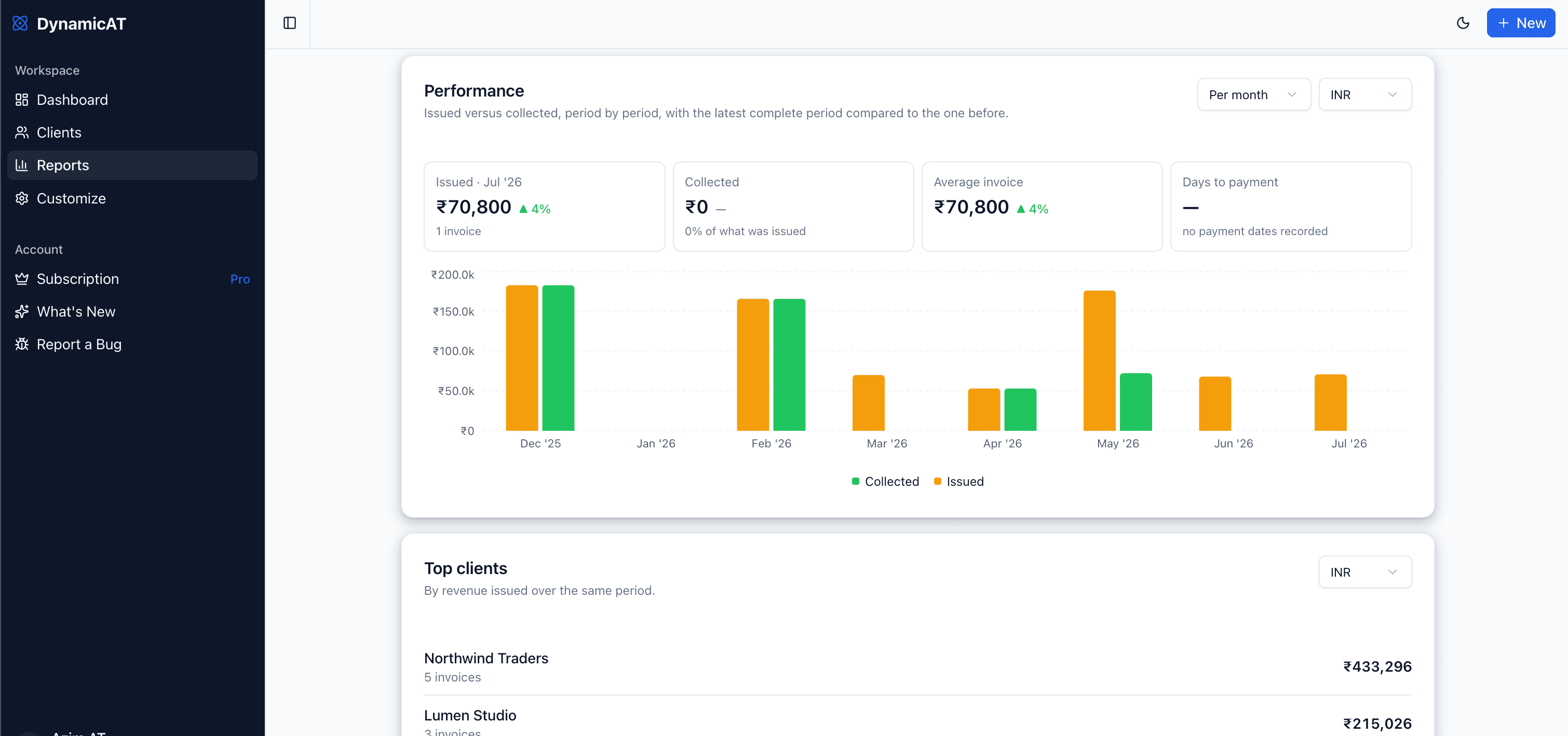
Task: Click the Northwind Traders client row
Action: coord(918,666)
